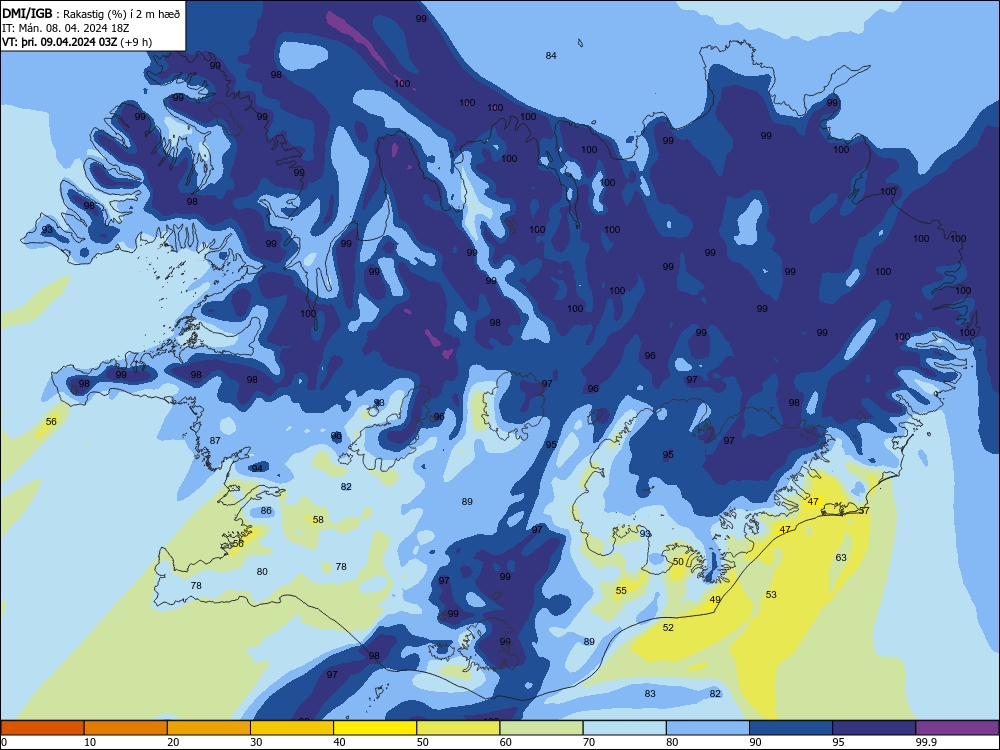Click the humidity value '80' on the map
Screen dimensions: 1000x750
click(x=262, y=572)
